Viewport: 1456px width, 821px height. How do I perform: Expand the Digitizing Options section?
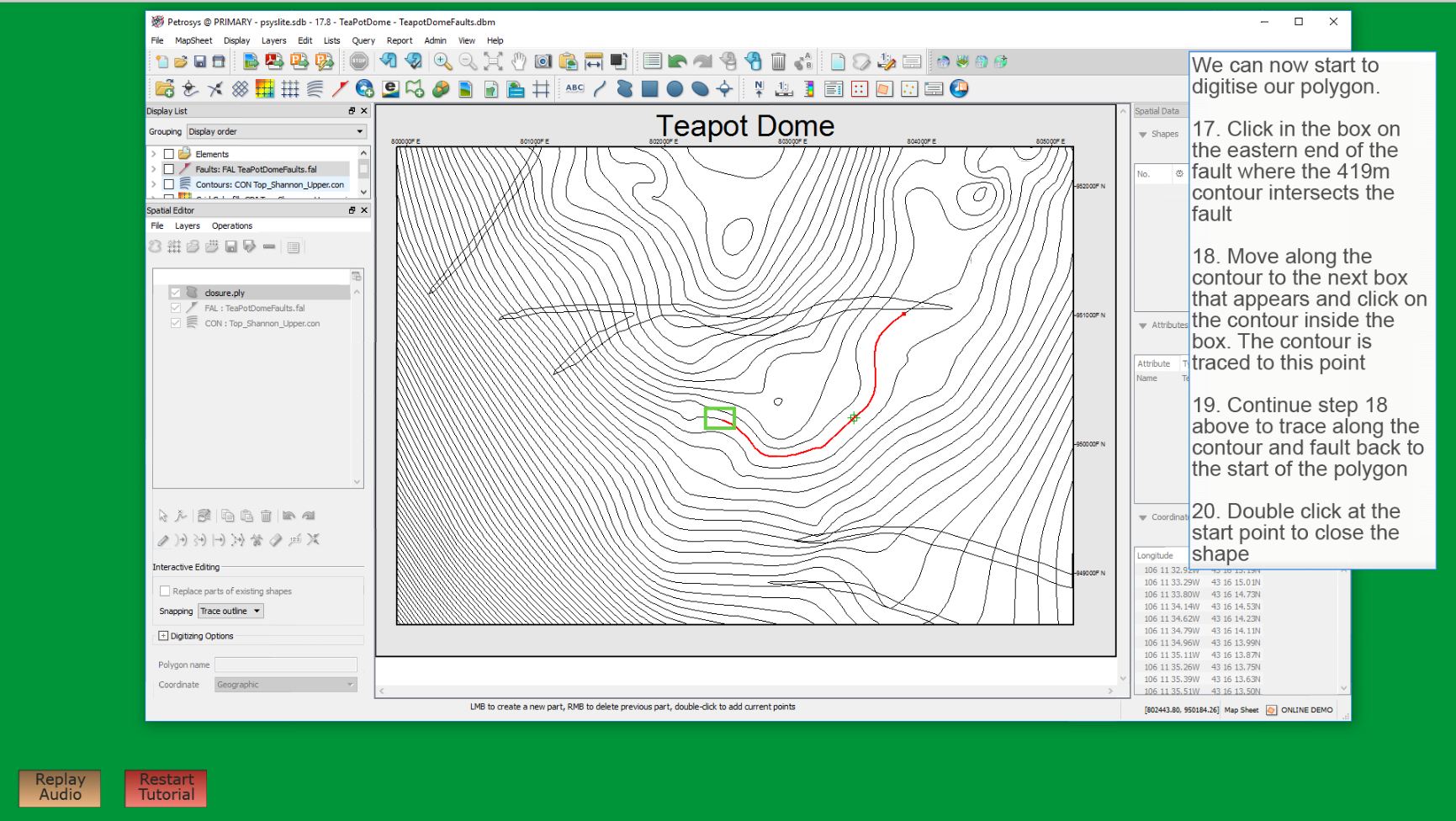pyautogui.click(x=163, y=636)
